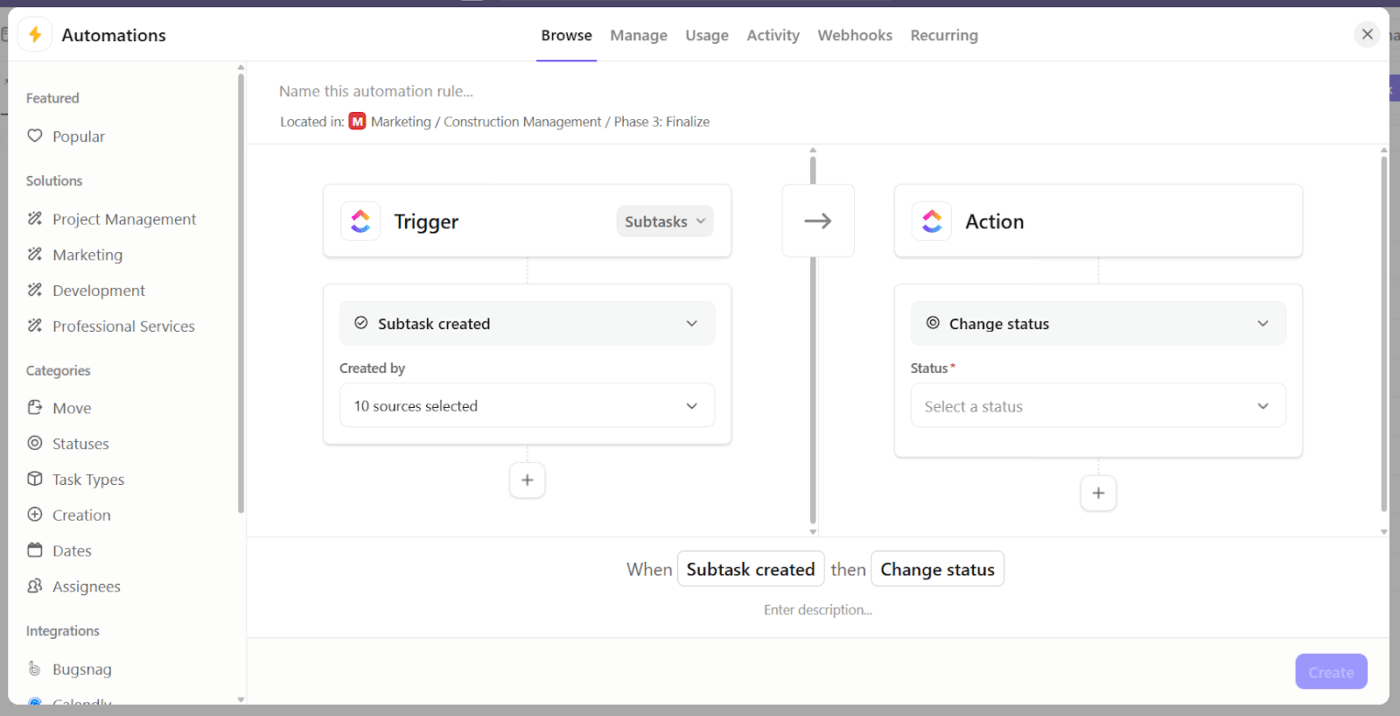Open the Webhooks tab

point(855,35)
